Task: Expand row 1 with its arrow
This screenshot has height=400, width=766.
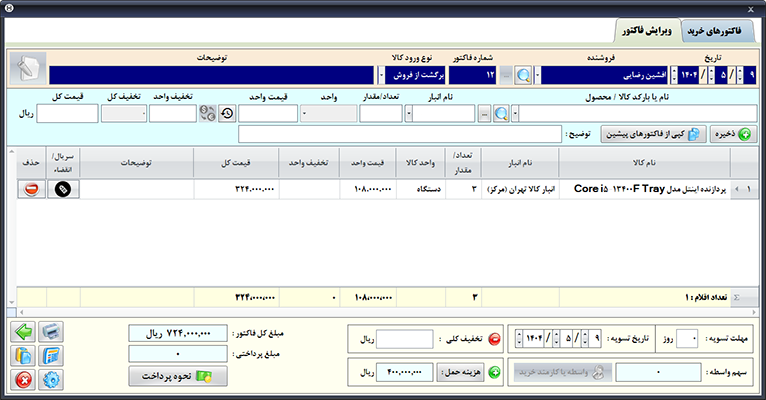Action: click(737, 189)
